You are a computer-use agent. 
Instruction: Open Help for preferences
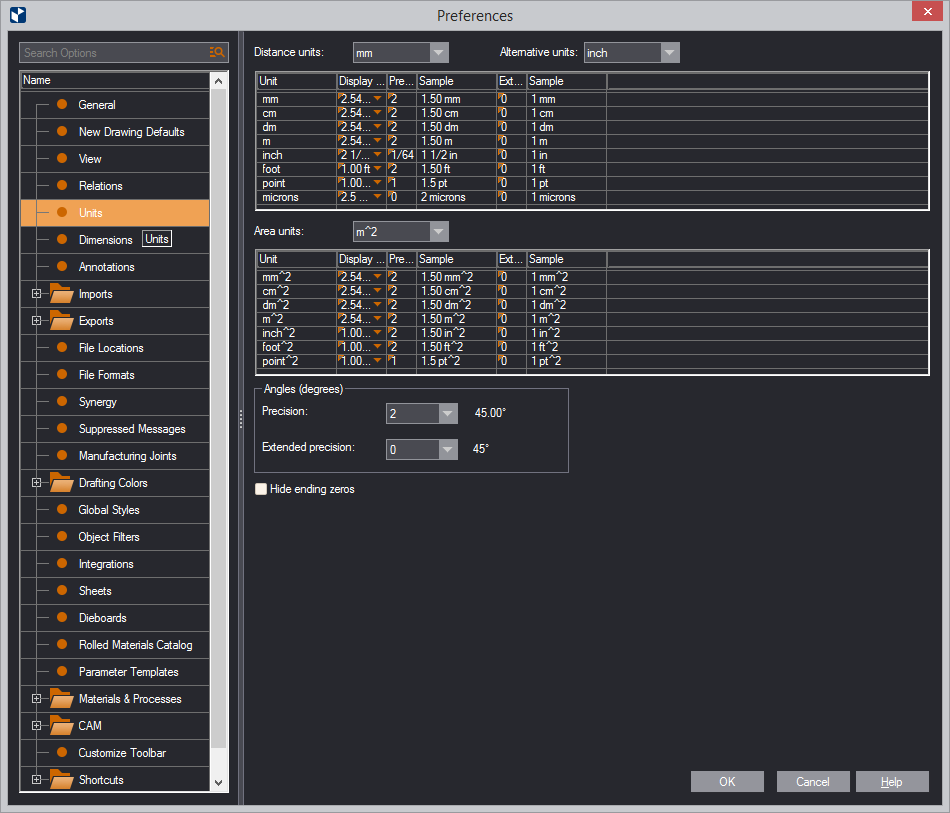[x=892, y=781]
